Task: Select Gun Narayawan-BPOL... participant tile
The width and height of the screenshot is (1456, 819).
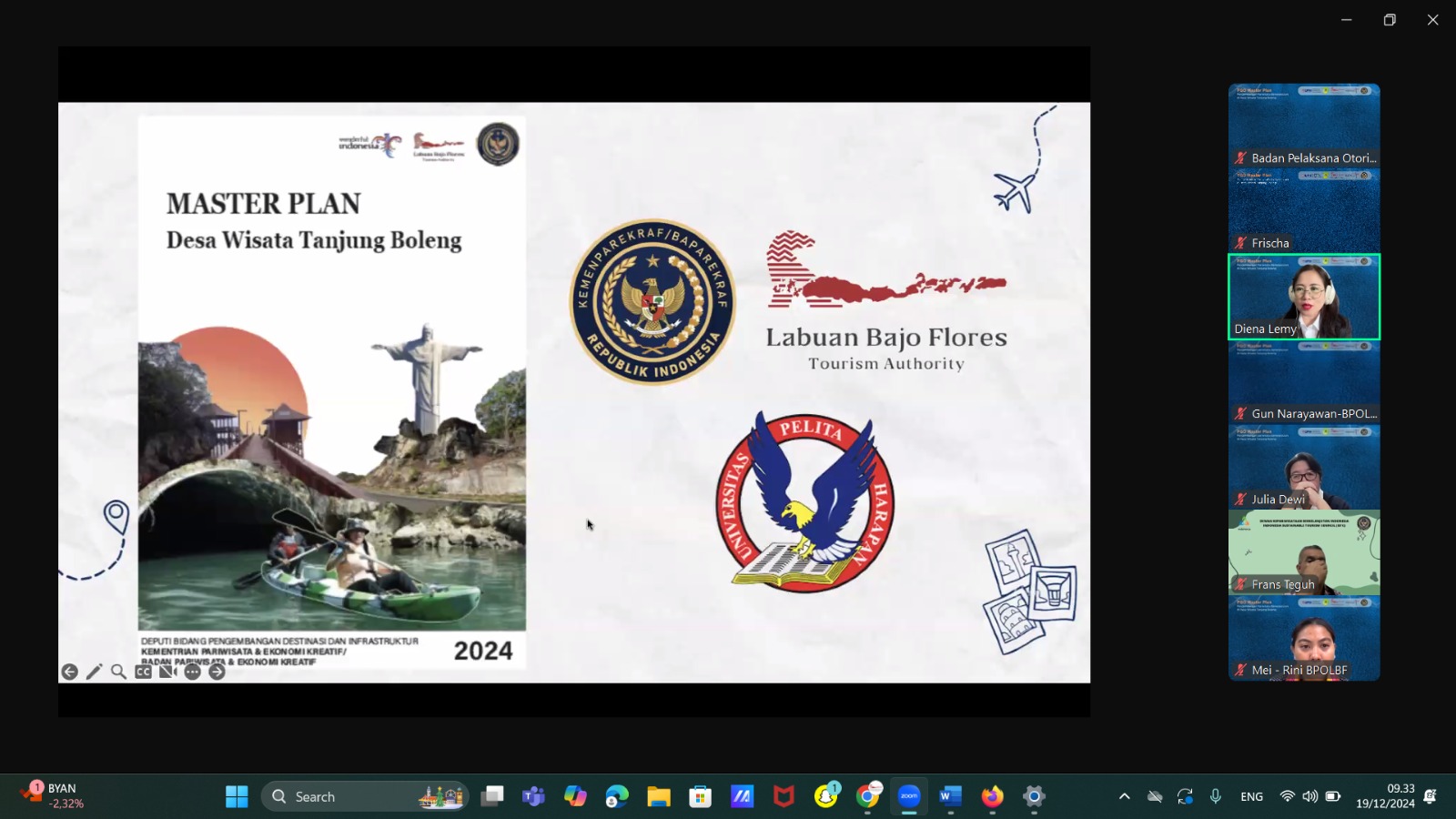Action: point(1304,382)
